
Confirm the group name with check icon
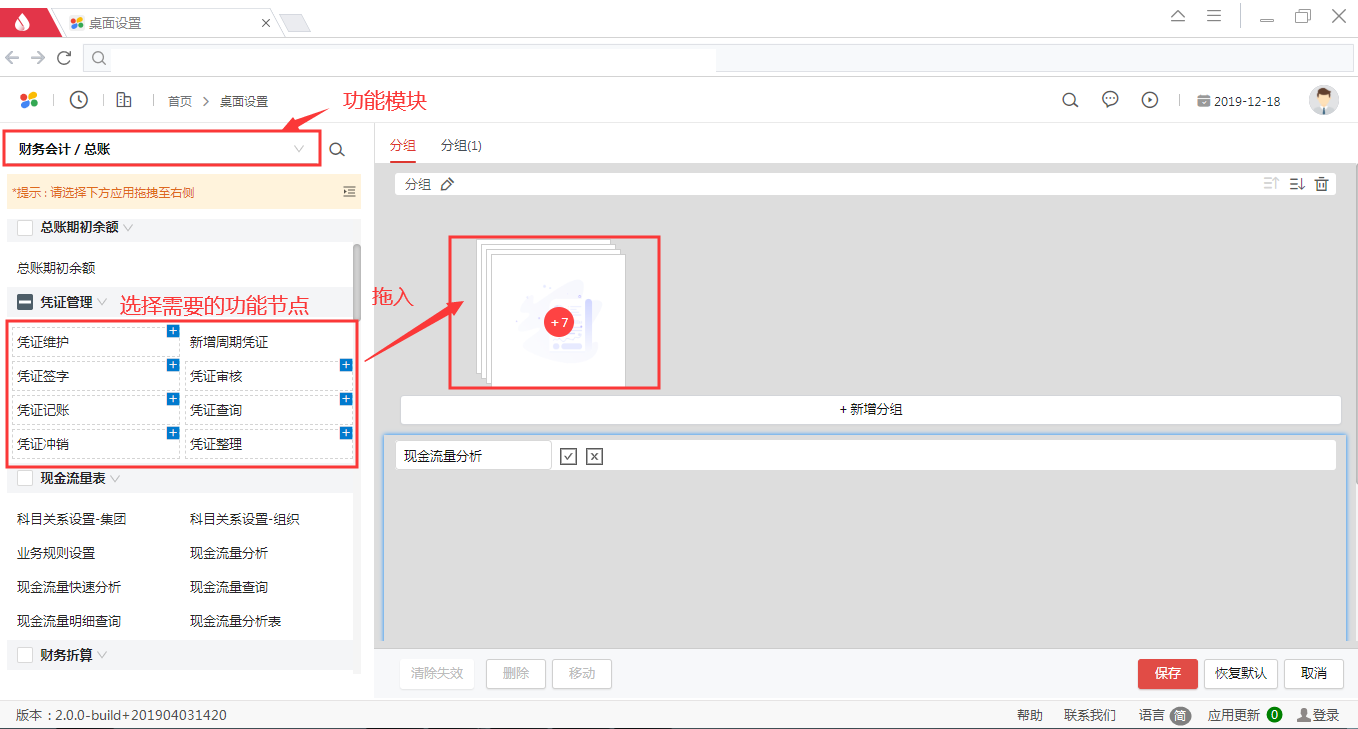coord(569,456)
